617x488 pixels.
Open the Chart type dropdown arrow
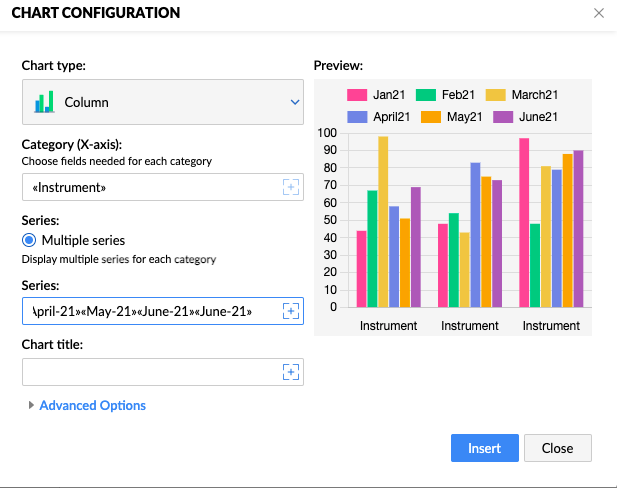[x=295, y=102]
